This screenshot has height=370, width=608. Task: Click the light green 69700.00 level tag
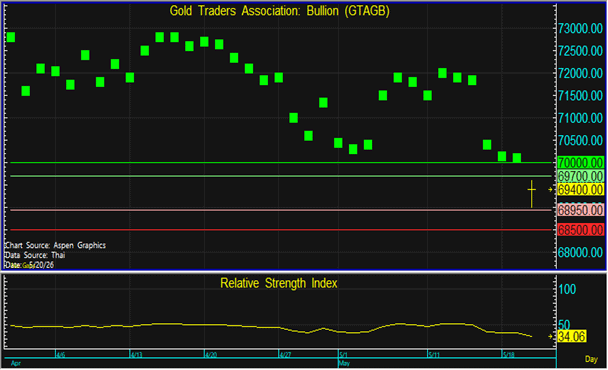click(580, 176)
